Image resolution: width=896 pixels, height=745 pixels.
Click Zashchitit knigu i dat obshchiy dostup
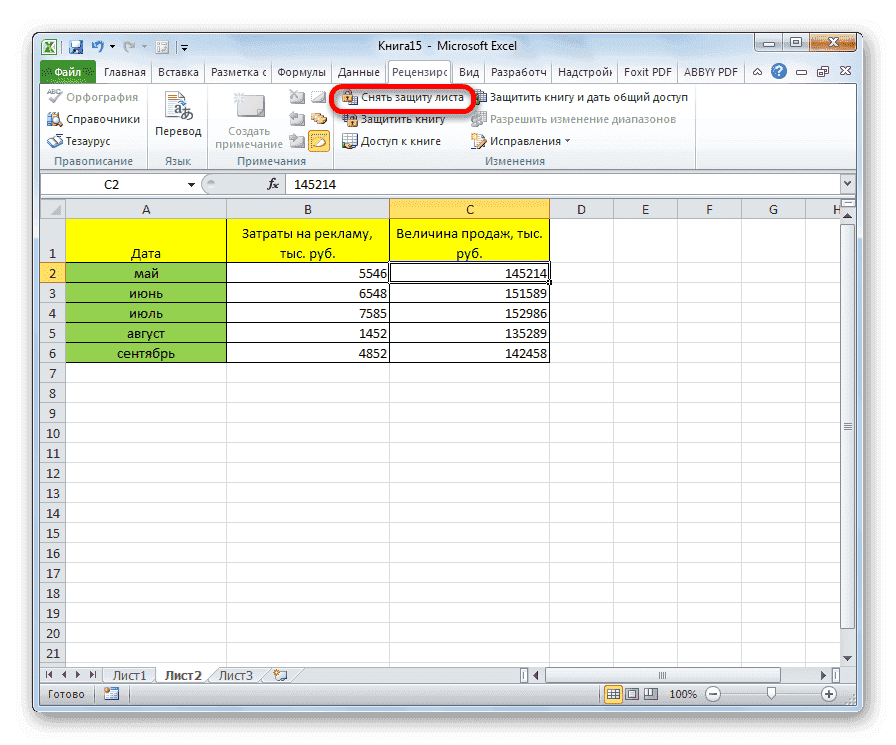(x=580, y=97)
